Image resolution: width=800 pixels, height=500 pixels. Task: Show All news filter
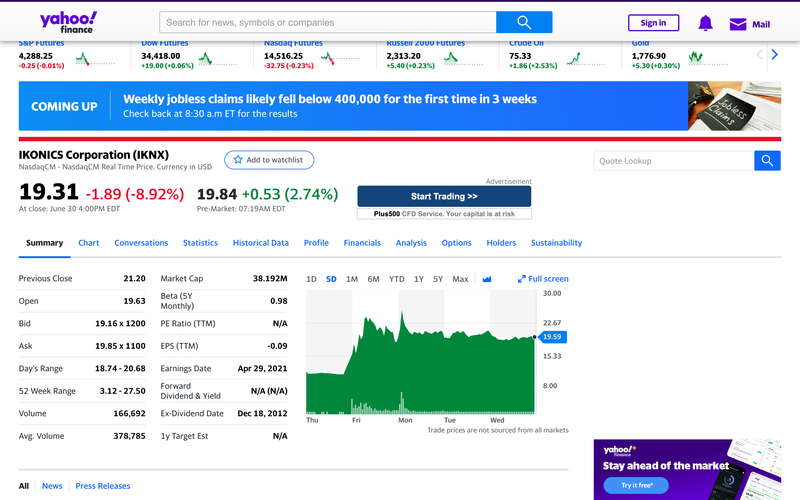point(24,486)
